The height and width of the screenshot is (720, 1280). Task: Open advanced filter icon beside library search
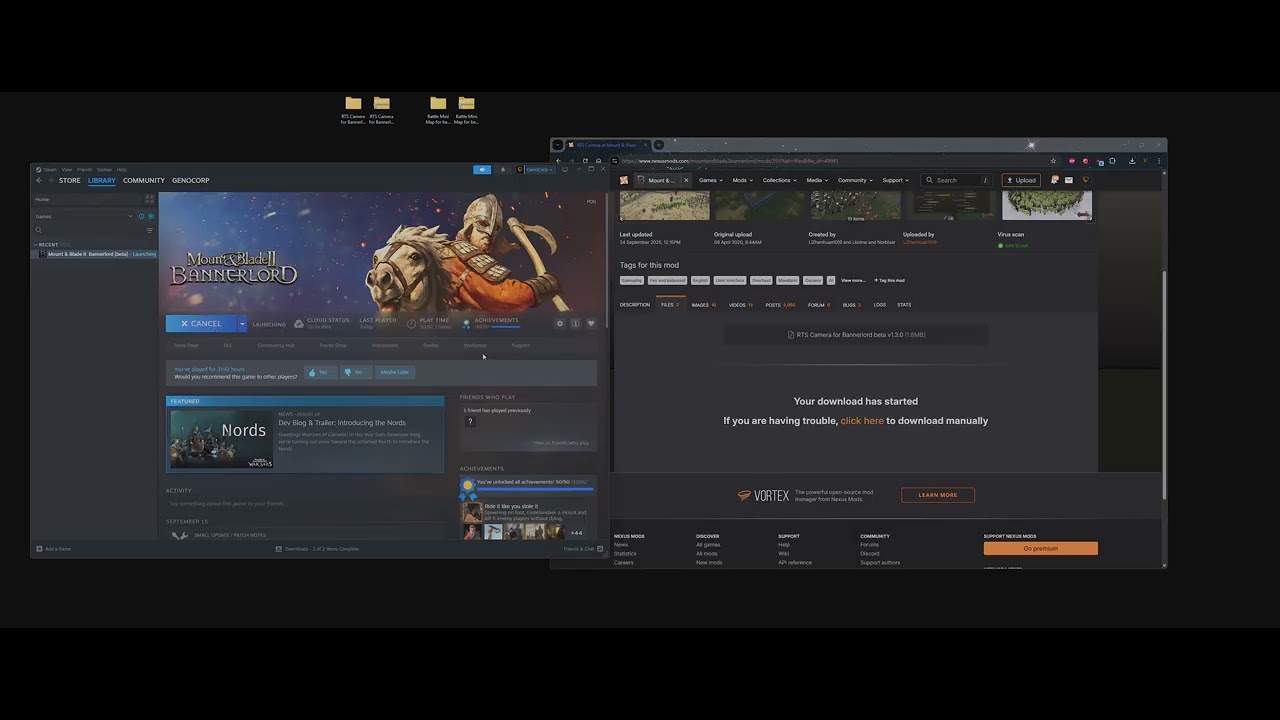tap(150, 230)
